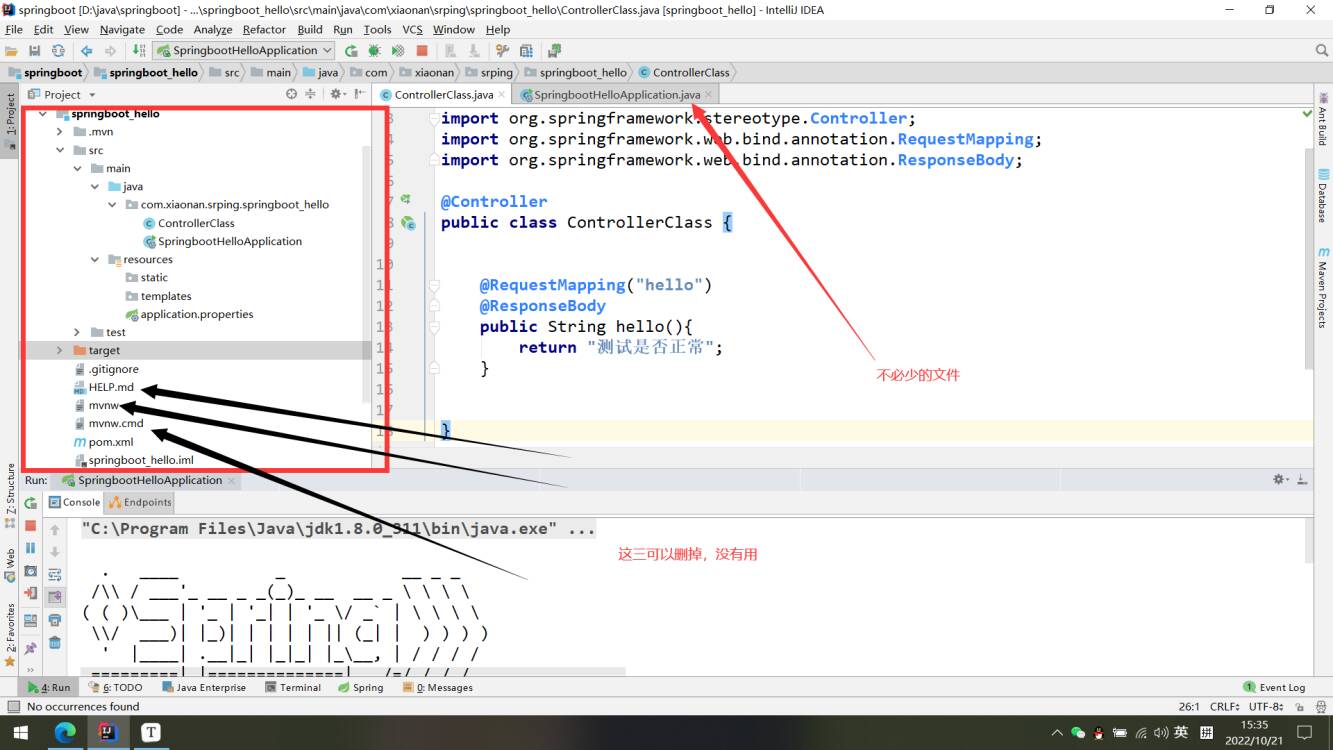The width and height of the screenshot is (1333, 750).
Task: Click the Synchronize toolbar icon
Action: (58, 50)
